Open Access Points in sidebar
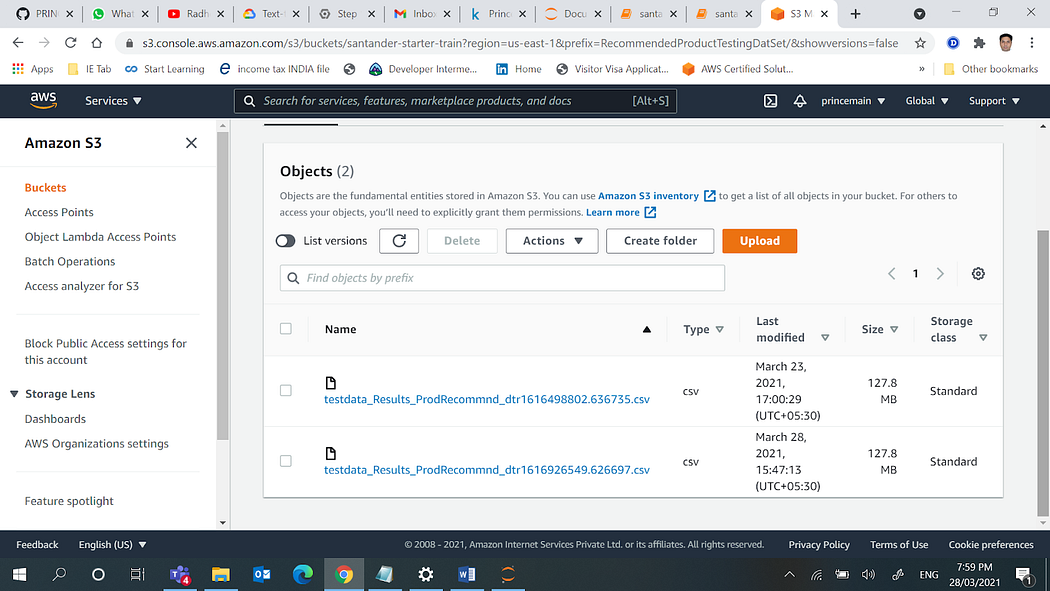Viewport: 1050px width, 591px height. click(x=59, y=212)
